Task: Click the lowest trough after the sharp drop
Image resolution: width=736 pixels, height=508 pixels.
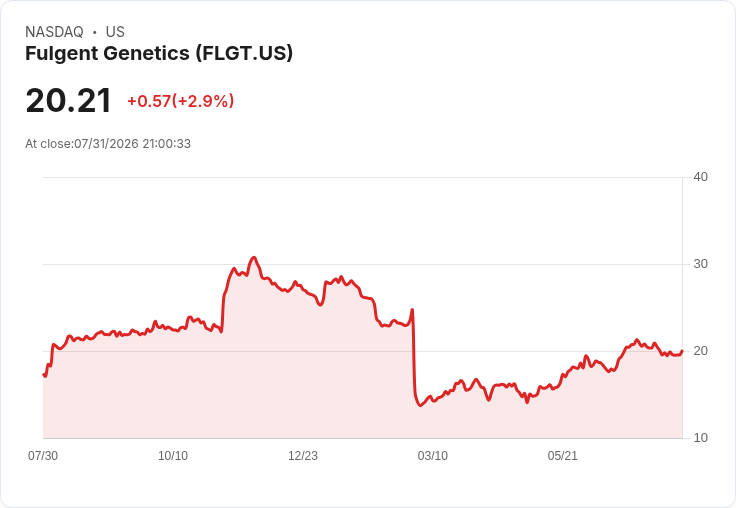Action: tap(420, 405)
